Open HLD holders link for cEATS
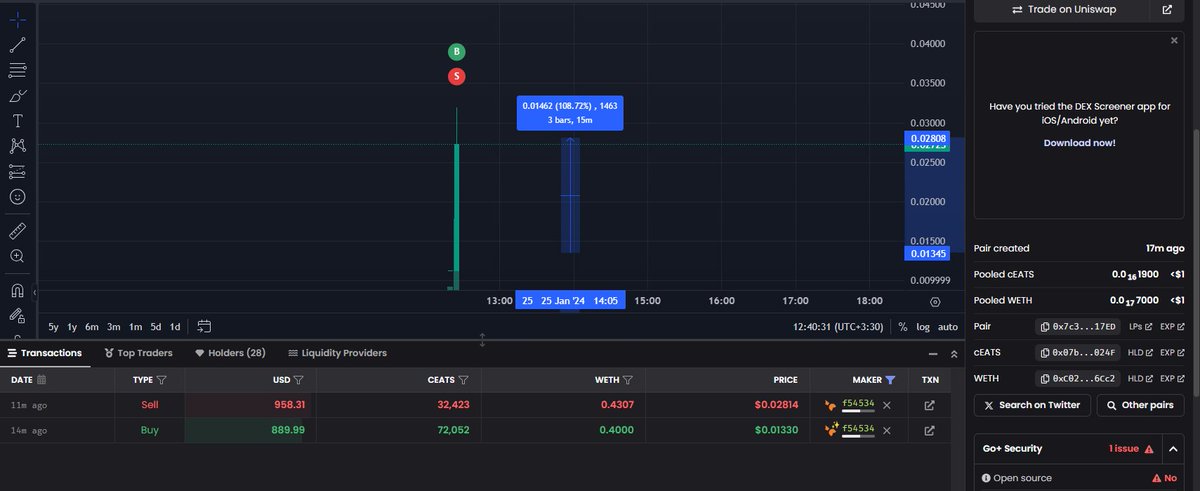Screen dimensions: 1200x491 (1141, 352)
